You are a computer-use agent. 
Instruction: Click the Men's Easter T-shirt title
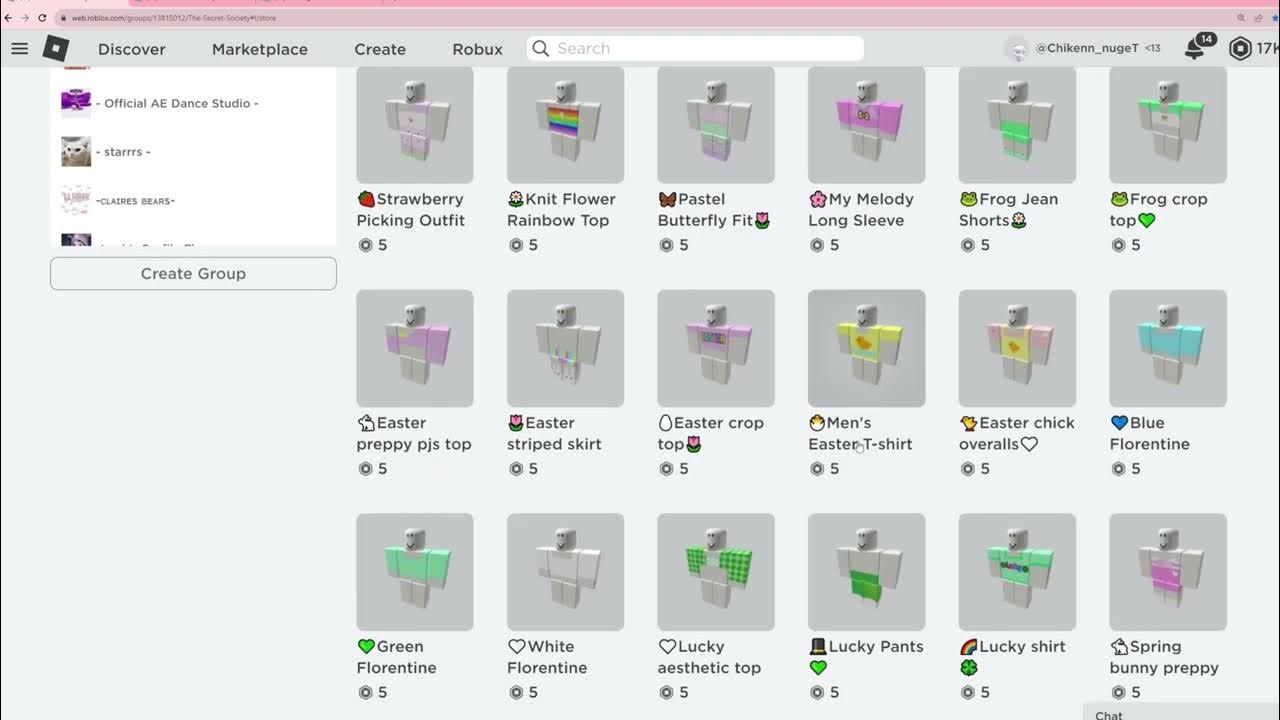pos(860,433)
